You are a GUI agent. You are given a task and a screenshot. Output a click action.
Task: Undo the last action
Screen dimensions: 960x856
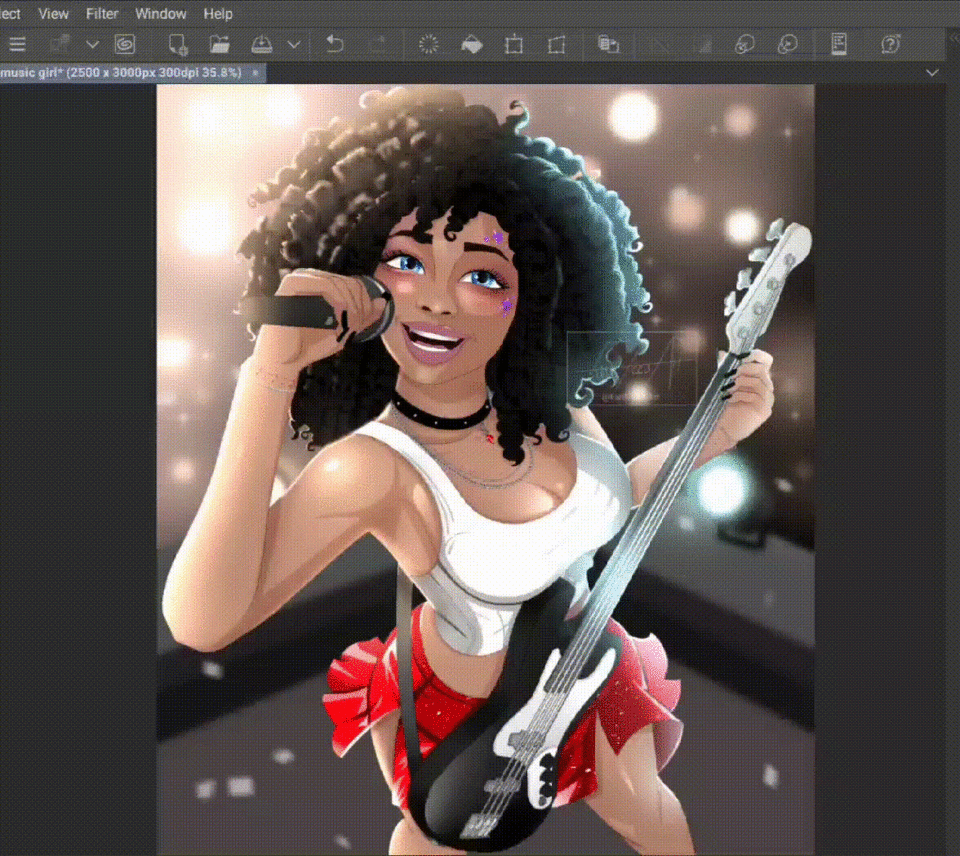[x=336, y=44]
